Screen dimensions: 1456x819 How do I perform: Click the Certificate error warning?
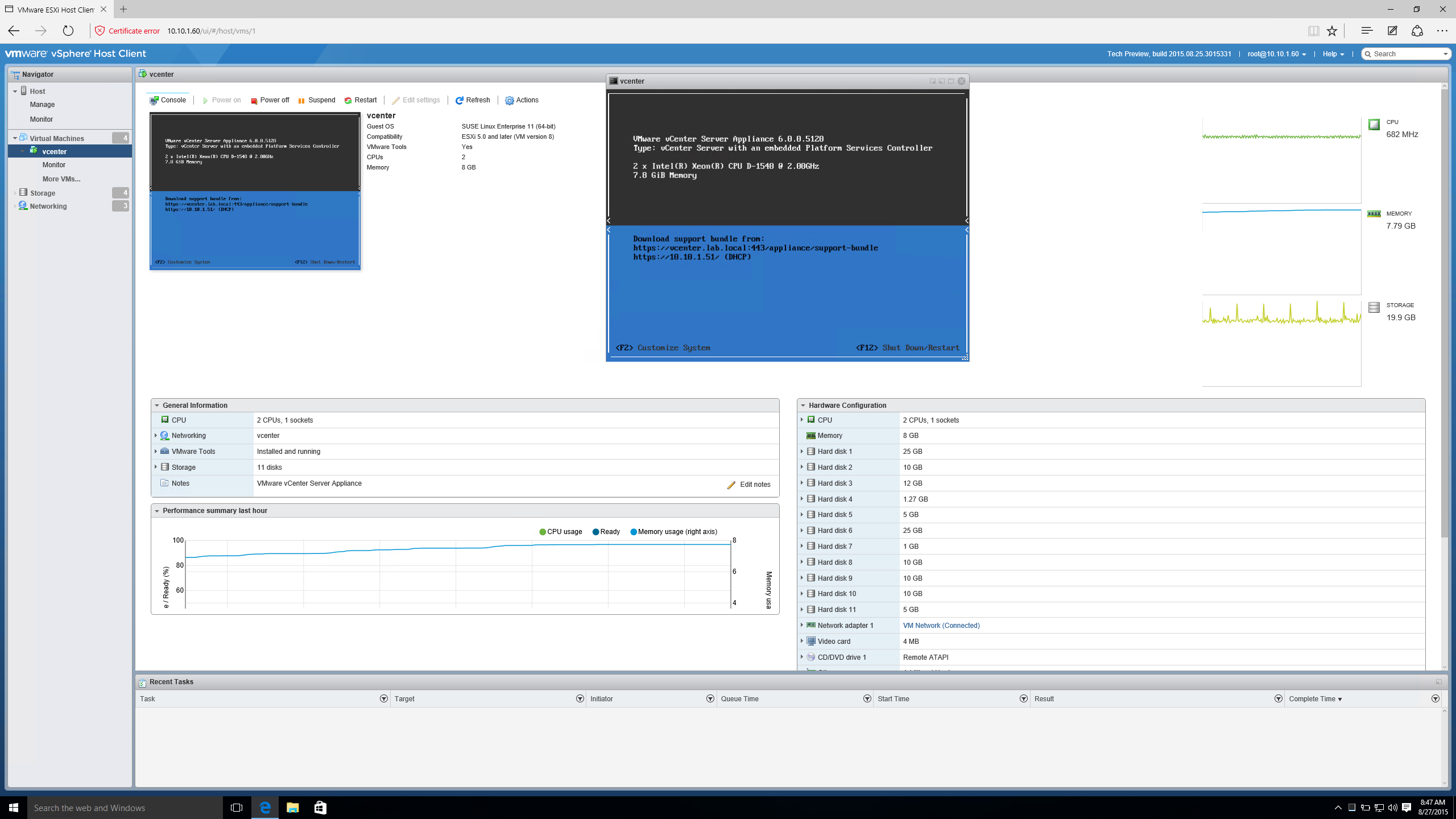[x=127, y=31]
